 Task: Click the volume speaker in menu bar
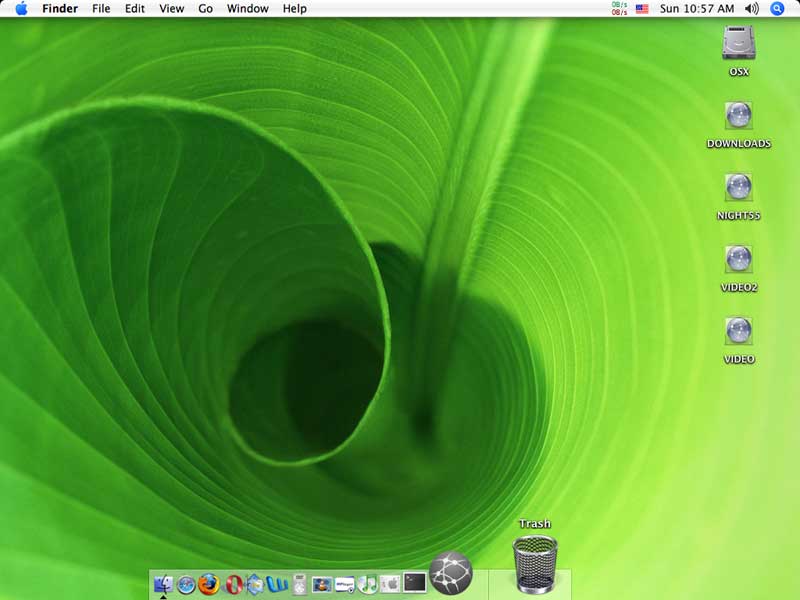[x=752, y=9]
